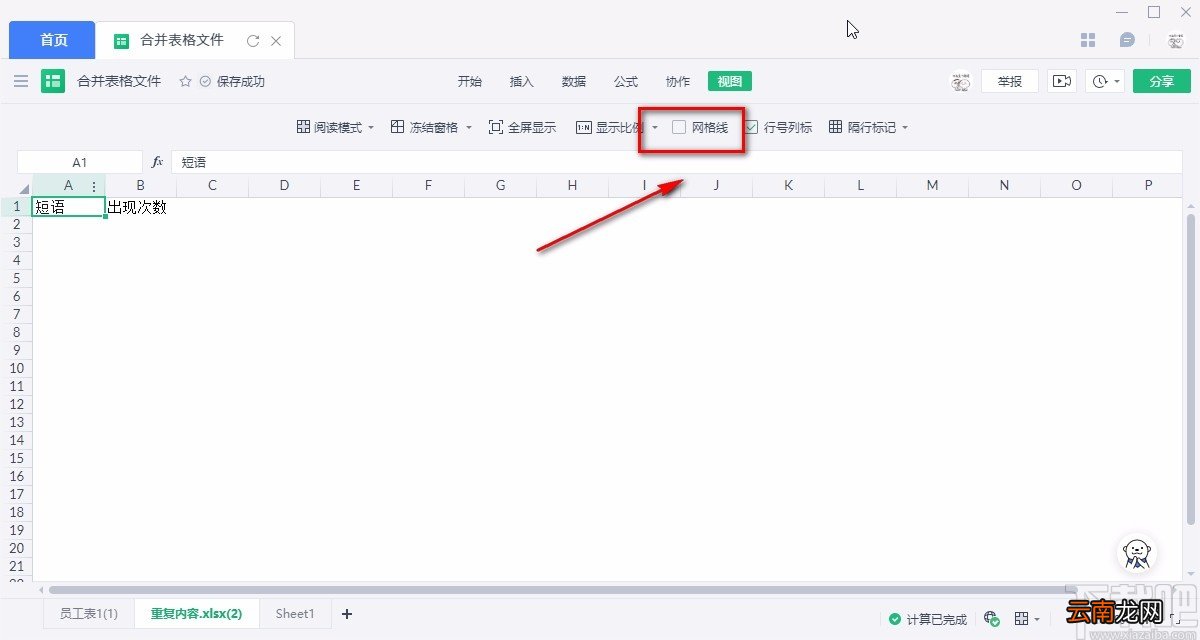Screen dimensions: 1200x640
Task: Open the chat message bubble icon
Action: (x=1127, y=40)
